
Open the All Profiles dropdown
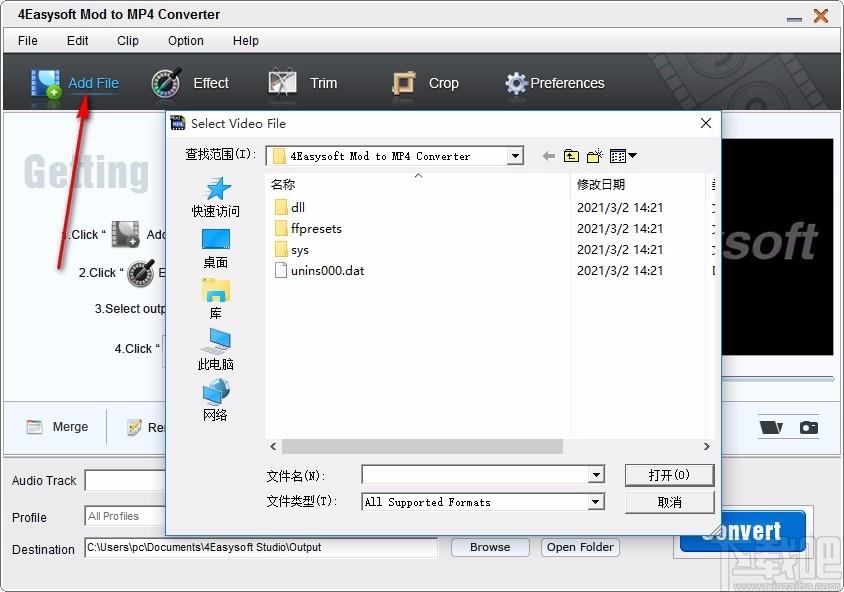tap(125, 516)
